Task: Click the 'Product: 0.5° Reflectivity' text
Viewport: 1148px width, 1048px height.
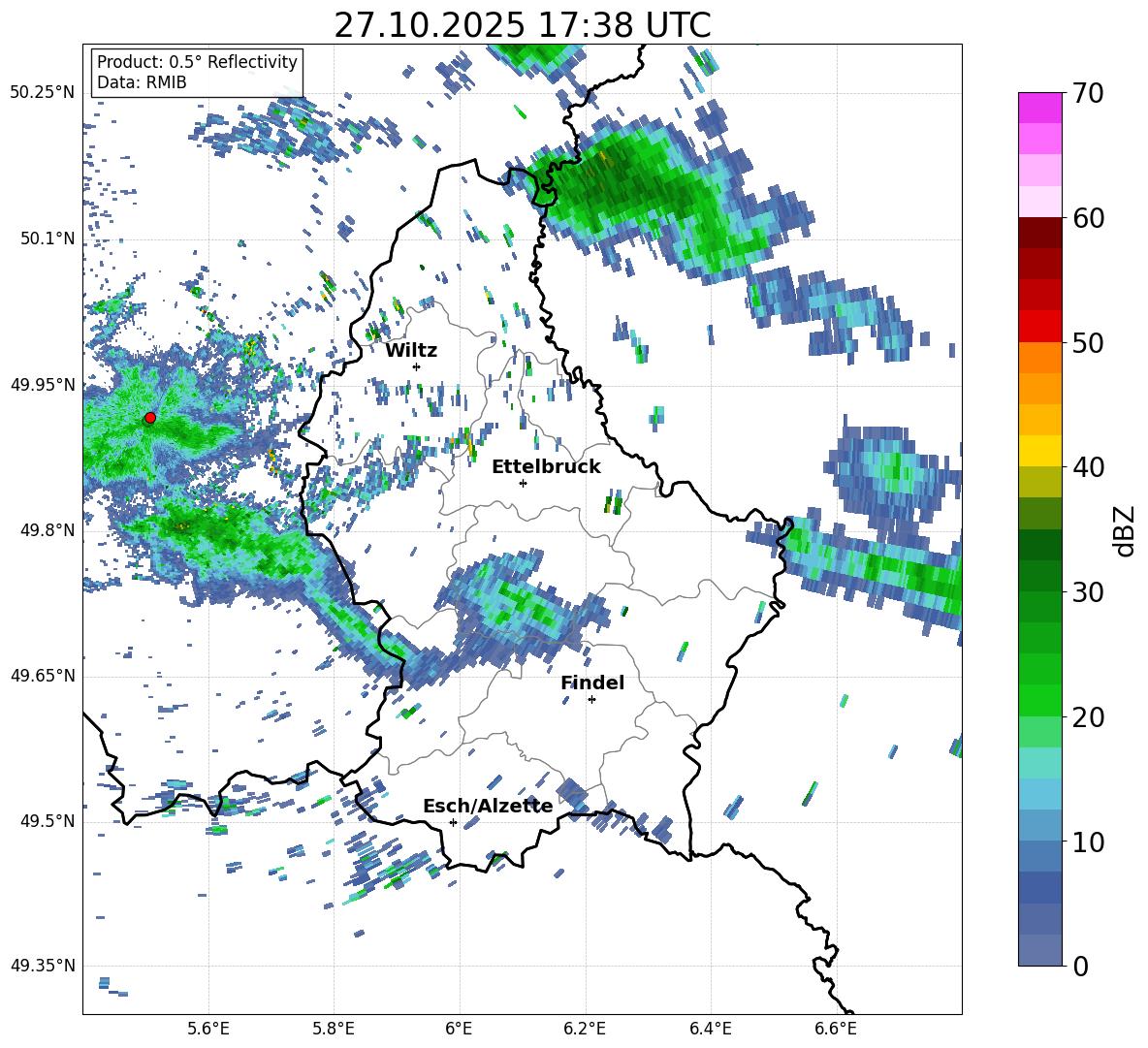Action: [x=197, y=62]
